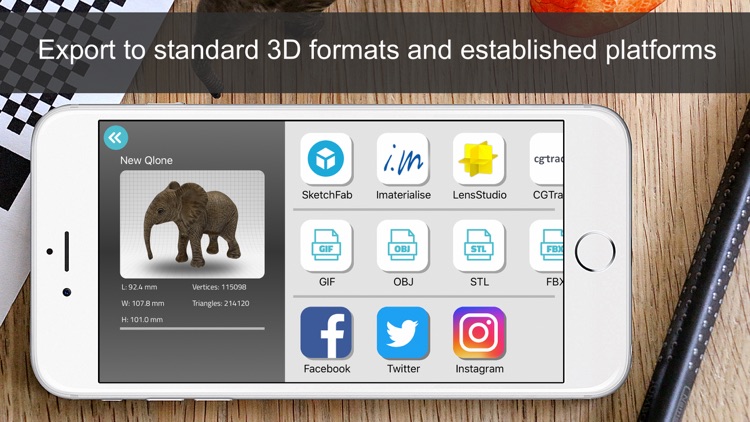Open the elephant model preview thumbnail
The image size is (750, 422).
(x=192, y=224)
